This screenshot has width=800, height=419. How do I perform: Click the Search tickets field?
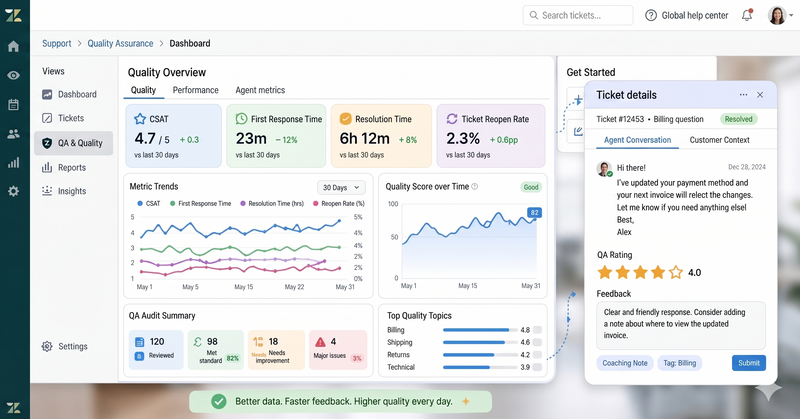click(x=578, y=15)
